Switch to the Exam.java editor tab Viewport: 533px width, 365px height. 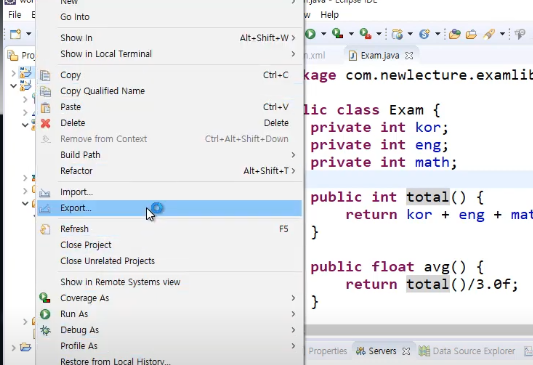(380, 55)
